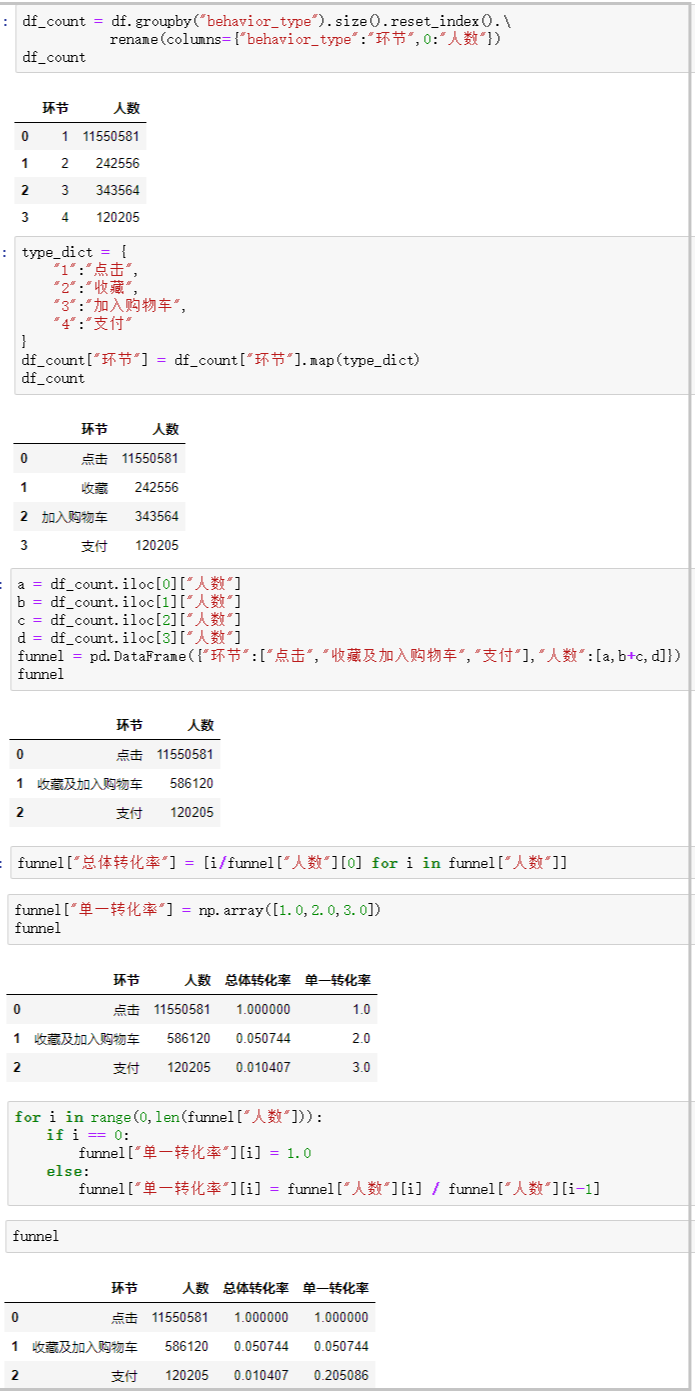
Task: Click the "else:" keyword line
Action: [68, 1171]
